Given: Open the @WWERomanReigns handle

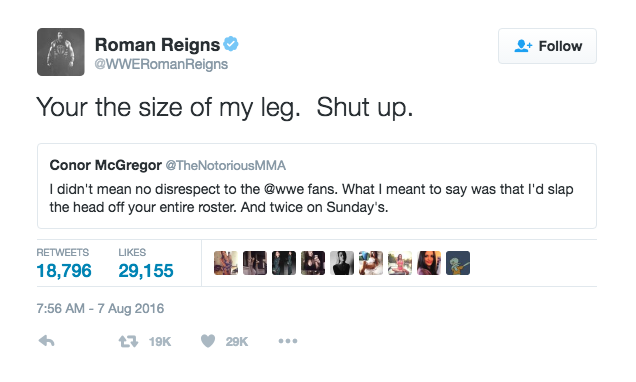Looking at the screenshot, I should tap(161, 64).
